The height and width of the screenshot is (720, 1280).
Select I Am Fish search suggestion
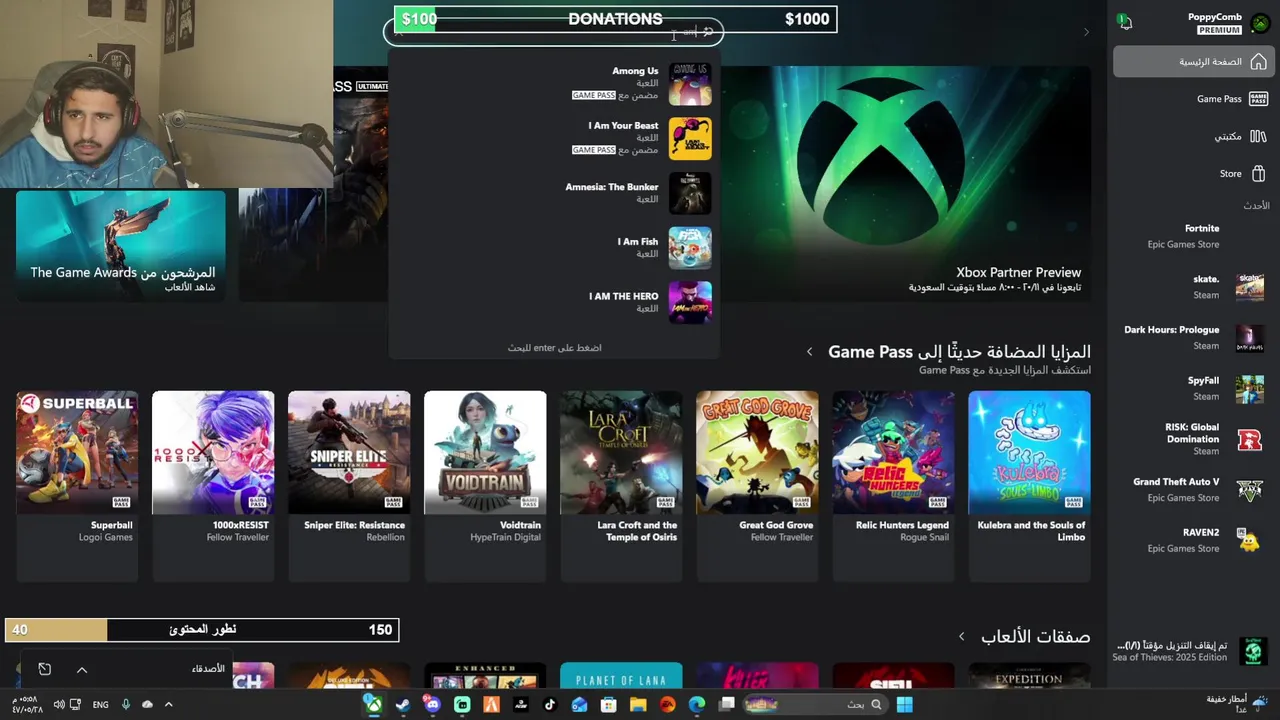pyautogui.click(x=554, y=248)
